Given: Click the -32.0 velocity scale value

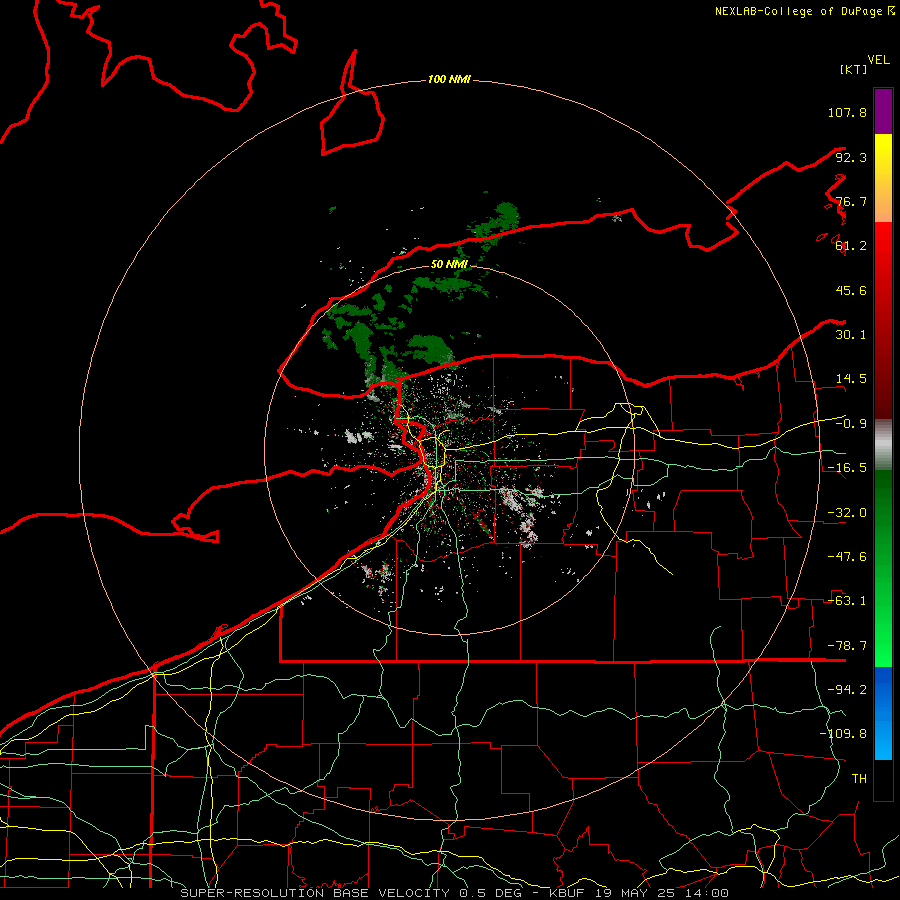Looking at the screenshot, I should click(847, 513).
